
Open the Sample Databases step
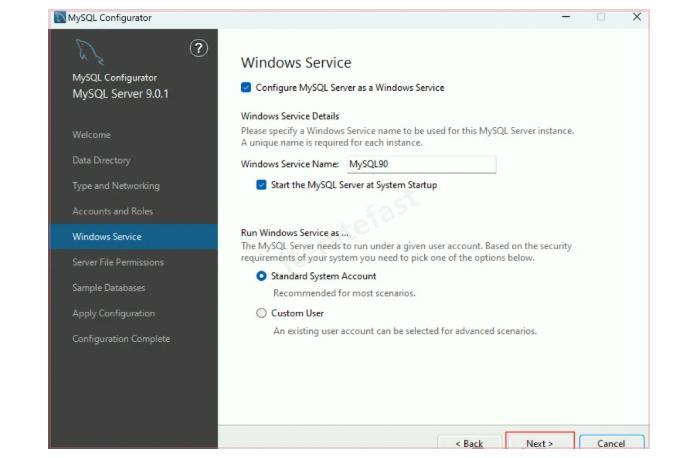pyautogui.click(x=109, y=288)
